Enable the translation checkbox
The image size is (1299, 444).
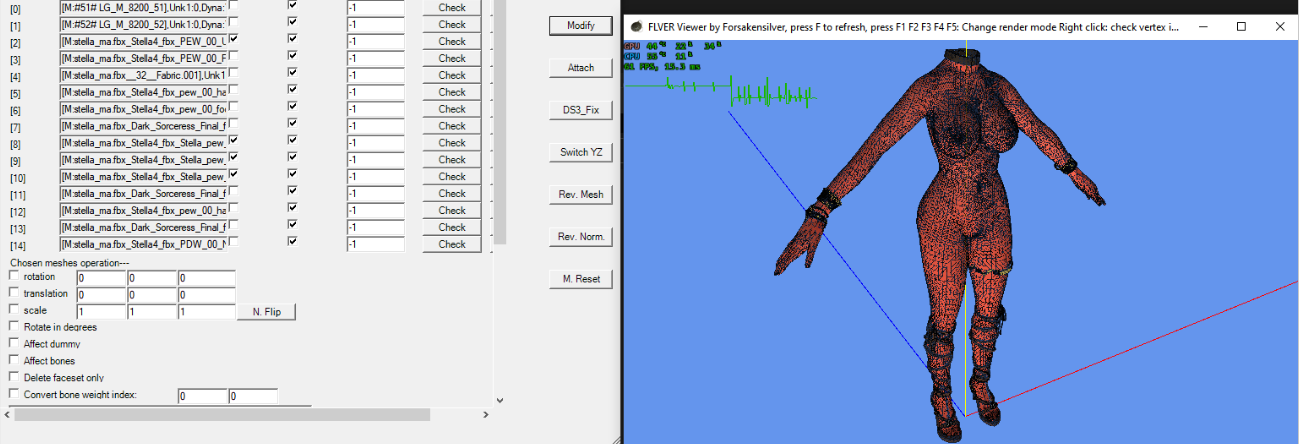coord(13,293)
